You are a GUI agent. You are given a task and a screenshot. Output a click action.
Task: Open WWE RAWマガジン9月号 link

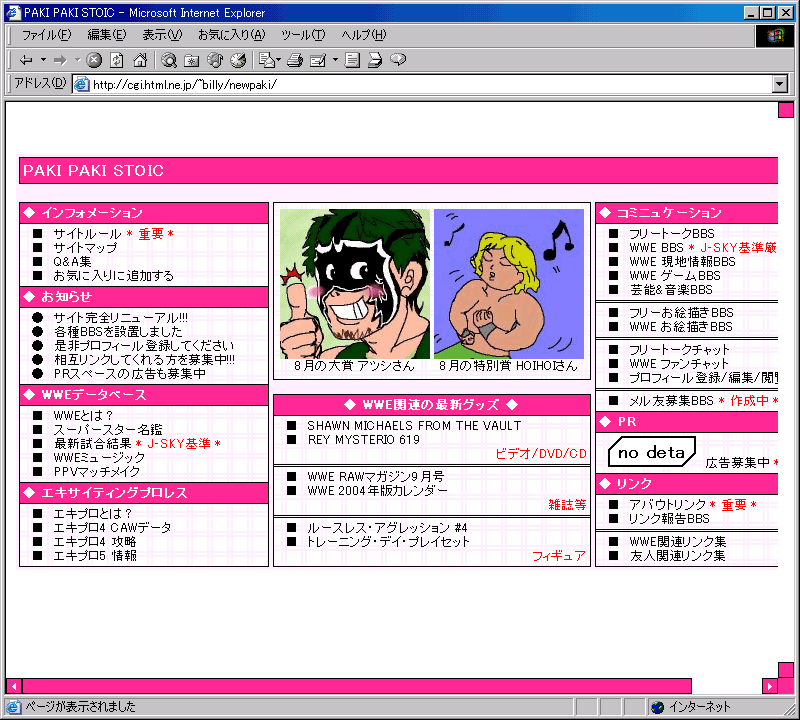[x=376, y=477]
